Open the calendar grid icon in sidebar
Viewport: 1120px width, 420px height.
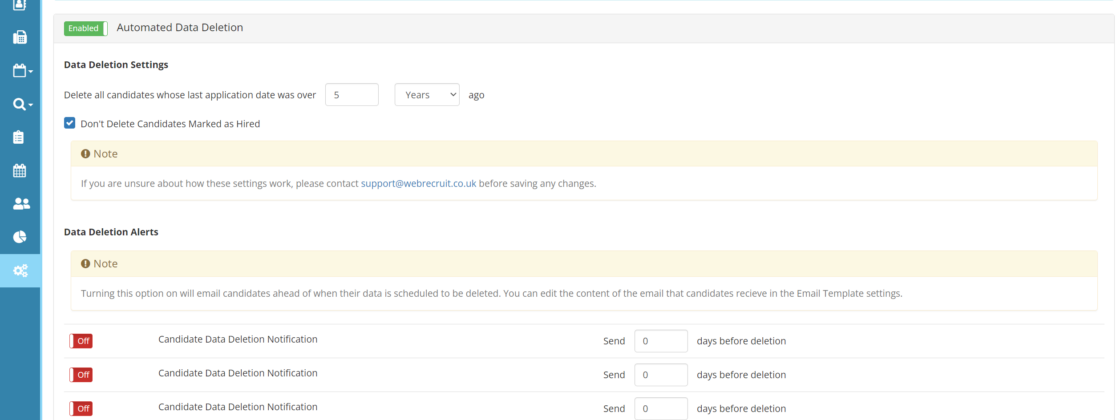(x=20, y=170)
